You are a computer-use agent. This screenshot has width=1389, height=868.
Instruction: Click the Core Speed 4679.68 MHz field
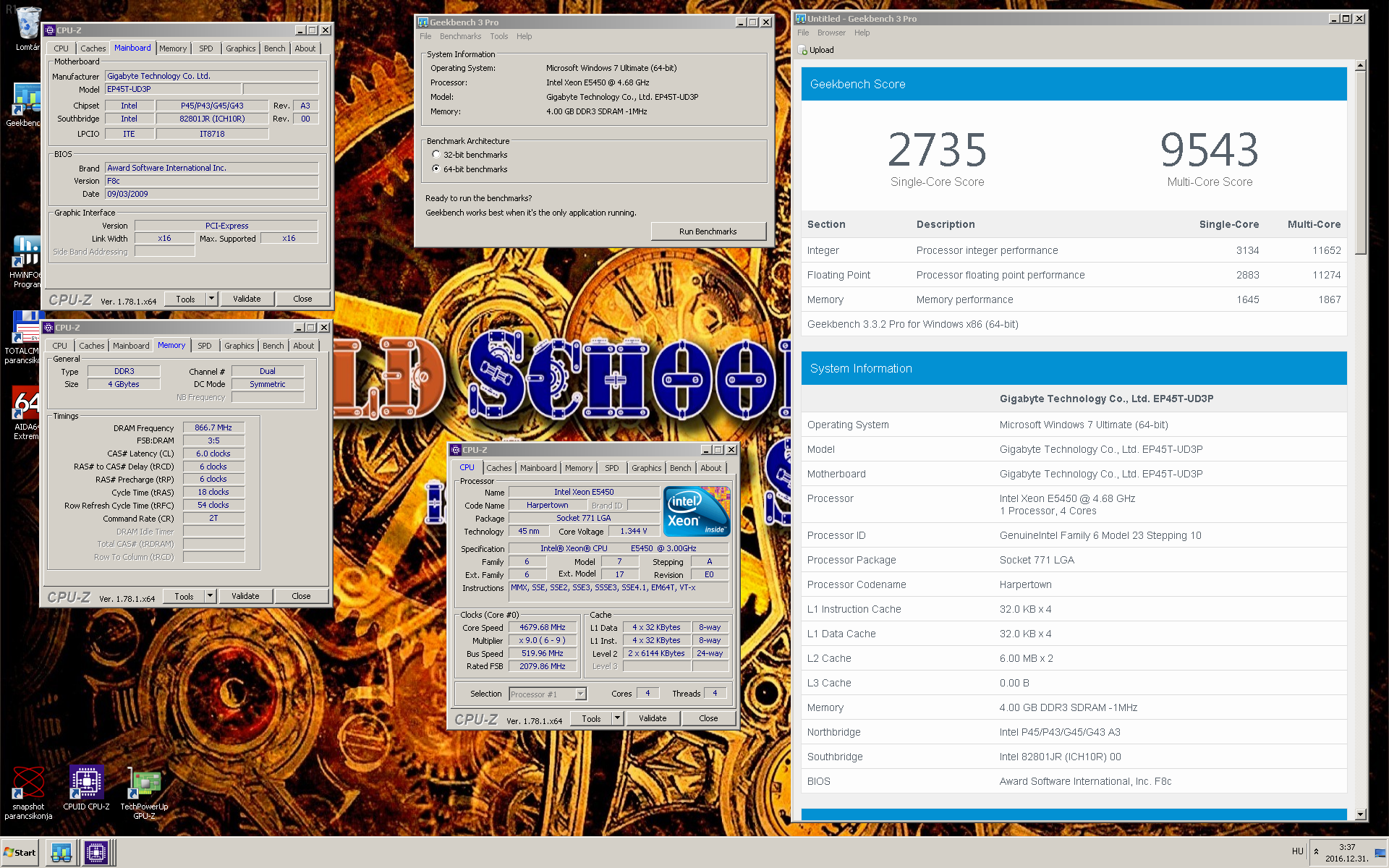(x=543, y=627)
